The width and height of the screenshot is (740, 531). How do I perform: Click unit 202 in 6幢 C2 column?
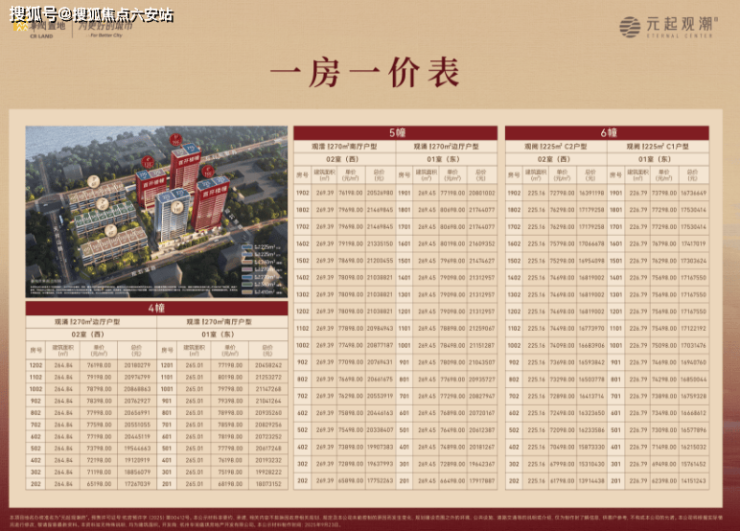tap(514, 481)
